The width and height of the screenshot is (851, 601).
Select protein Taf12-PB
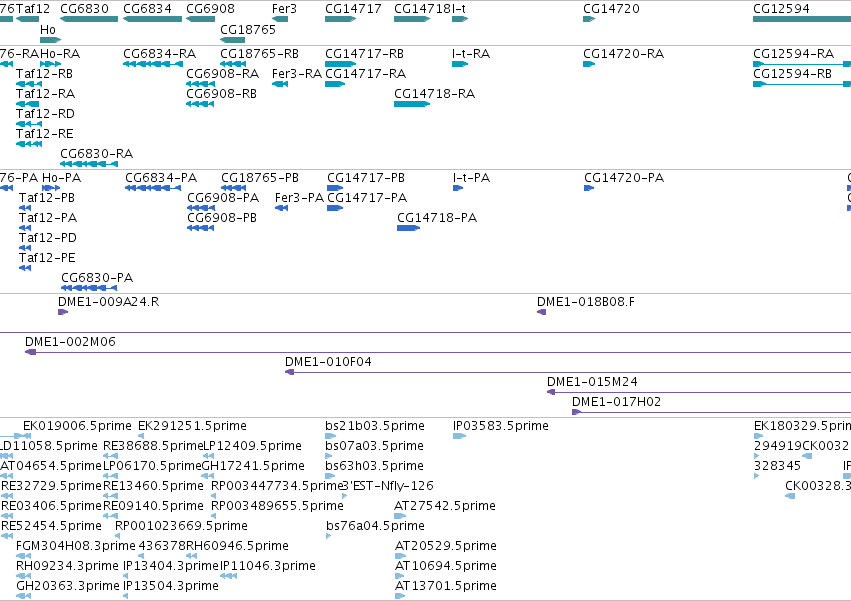[x=47, y=198]
